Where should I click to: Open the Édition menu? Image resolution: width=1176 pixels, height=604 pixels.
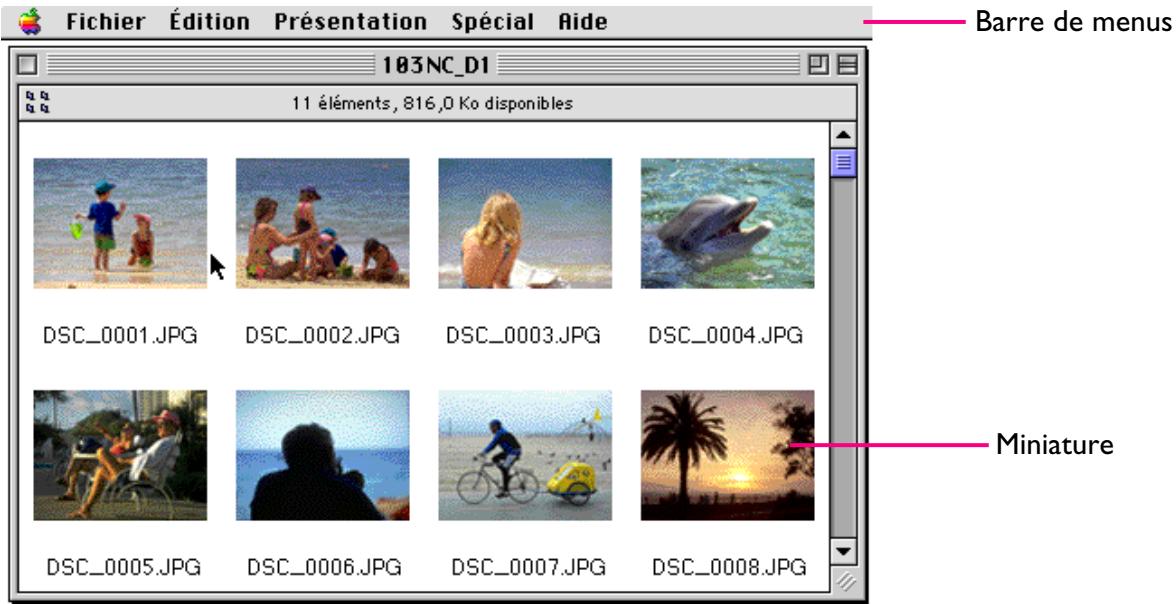pyautogui.click(x=209, y=22)
